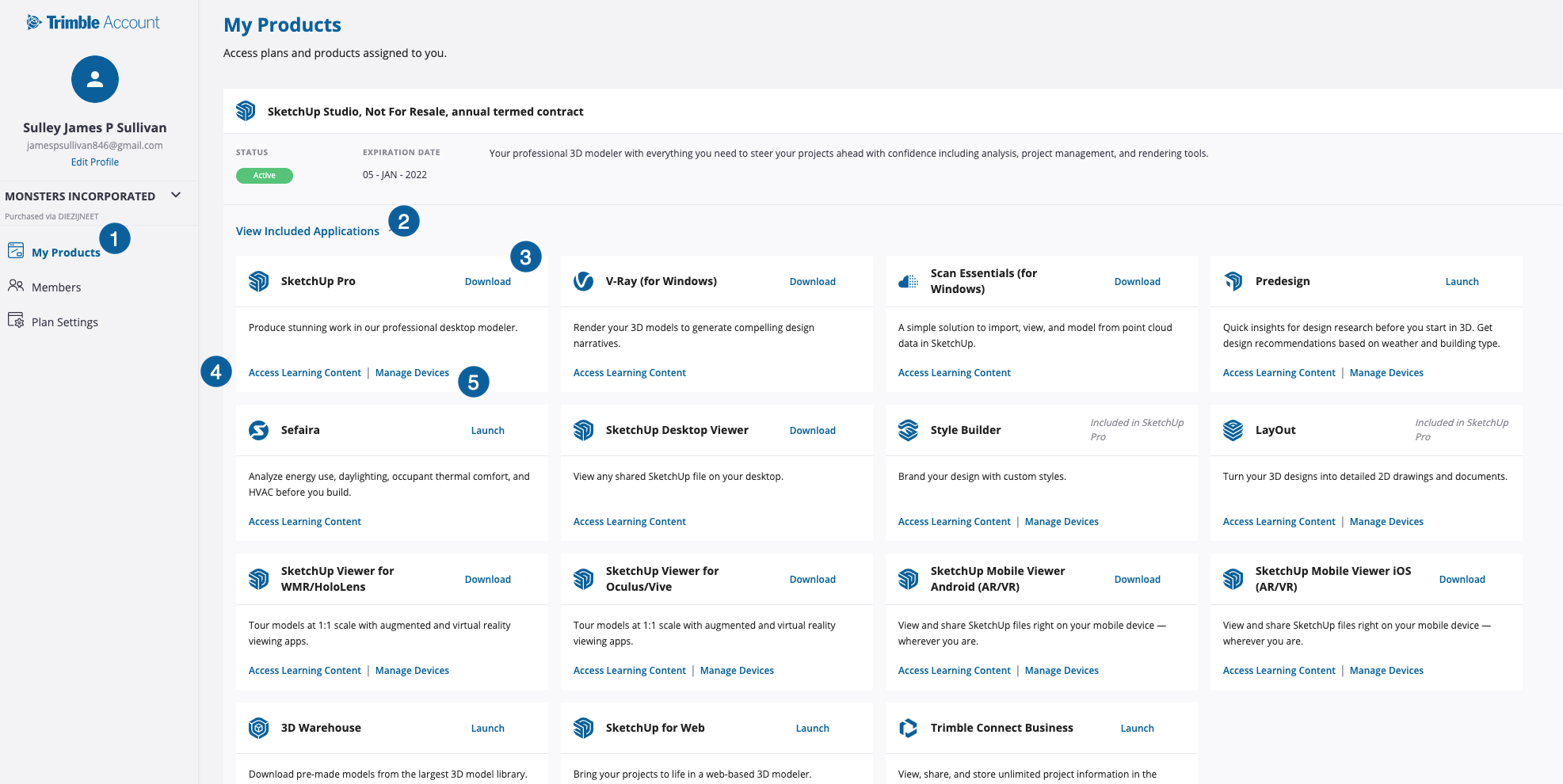Download SketchUp Pro
The image size is (1563, 784).
point(488,281)
